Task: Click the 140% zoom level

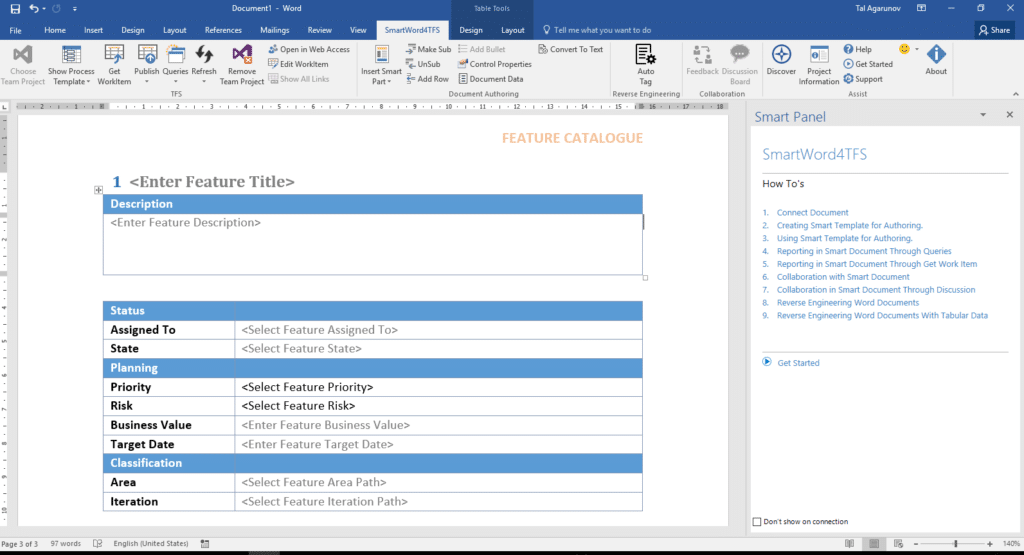Action: click(x=1011, y=543)
